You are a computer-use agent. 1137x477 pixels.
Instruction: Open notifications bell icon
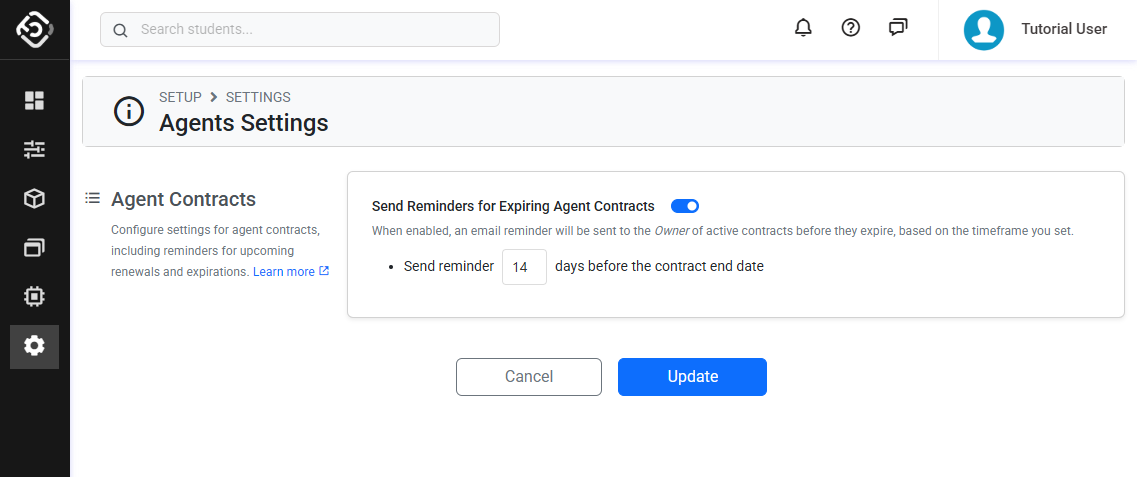coord(803,28)
